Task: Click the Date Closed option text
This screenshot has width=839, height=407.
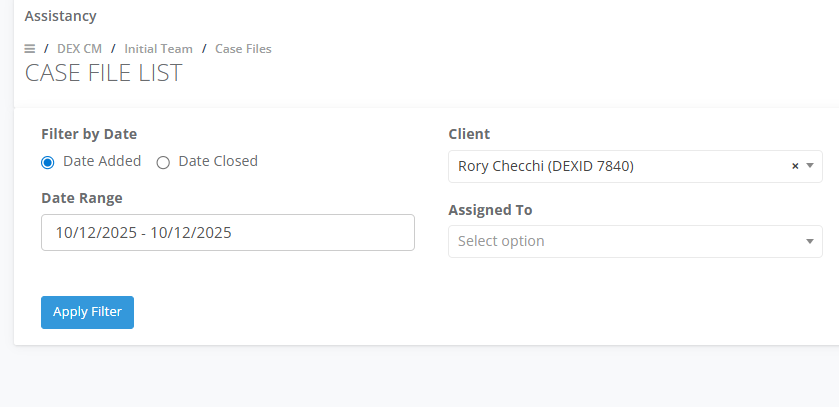Action: pyautogui.click(x=218, y=161)
